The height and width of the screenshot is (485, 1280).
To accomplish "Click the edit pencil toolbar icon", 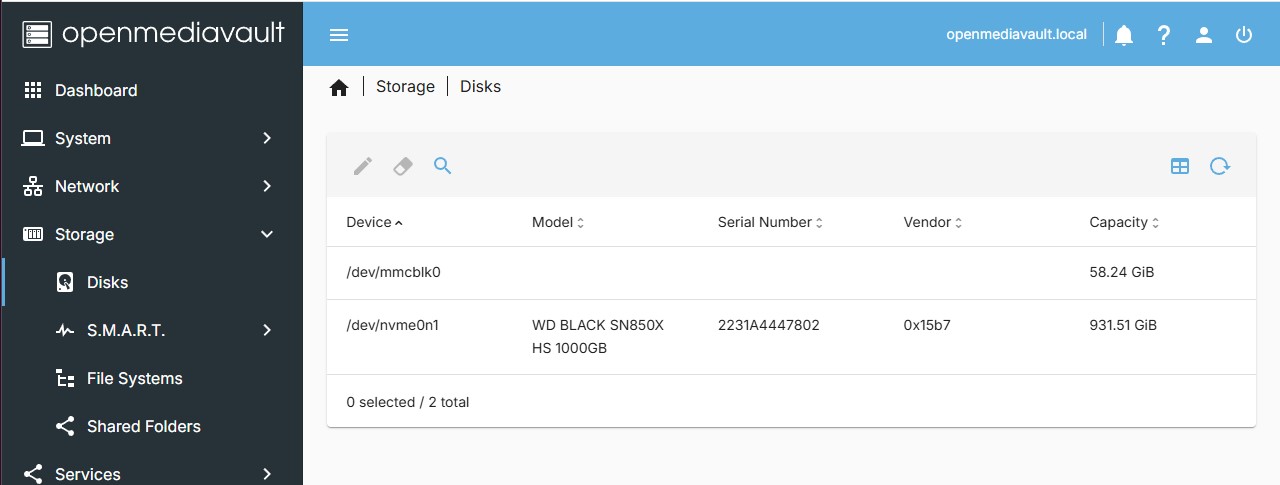I will click(363, 166).
